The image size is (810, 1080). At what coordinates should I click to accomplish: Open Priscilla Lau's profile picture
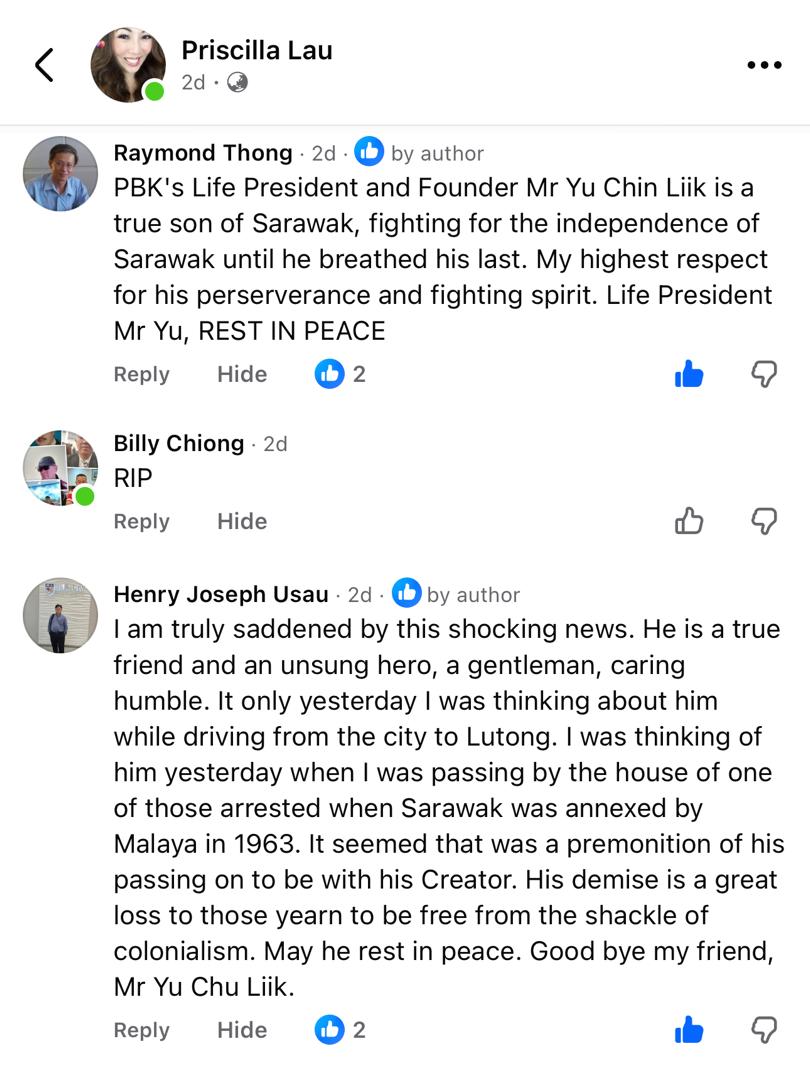(128, 65)
